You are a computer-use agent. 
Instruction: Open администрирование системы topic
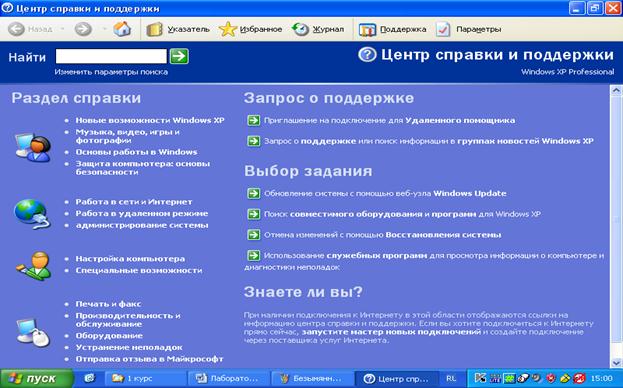pos(142,225)
